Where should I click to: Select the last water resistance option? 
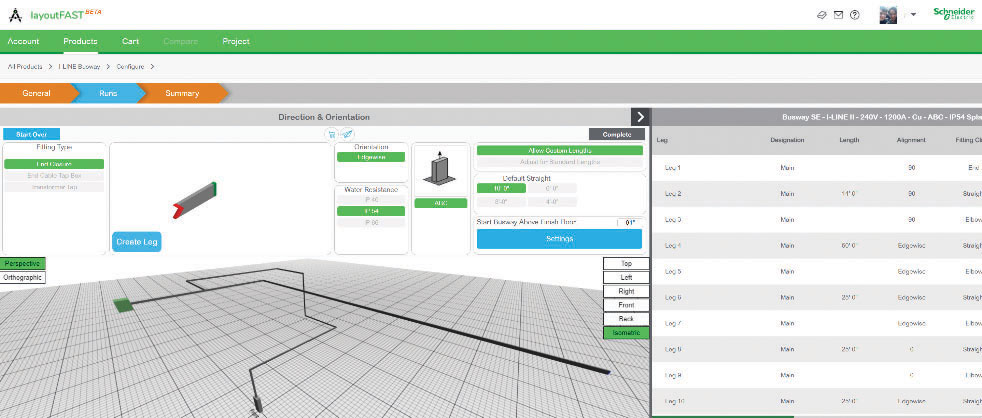click(x=371, y=222)
